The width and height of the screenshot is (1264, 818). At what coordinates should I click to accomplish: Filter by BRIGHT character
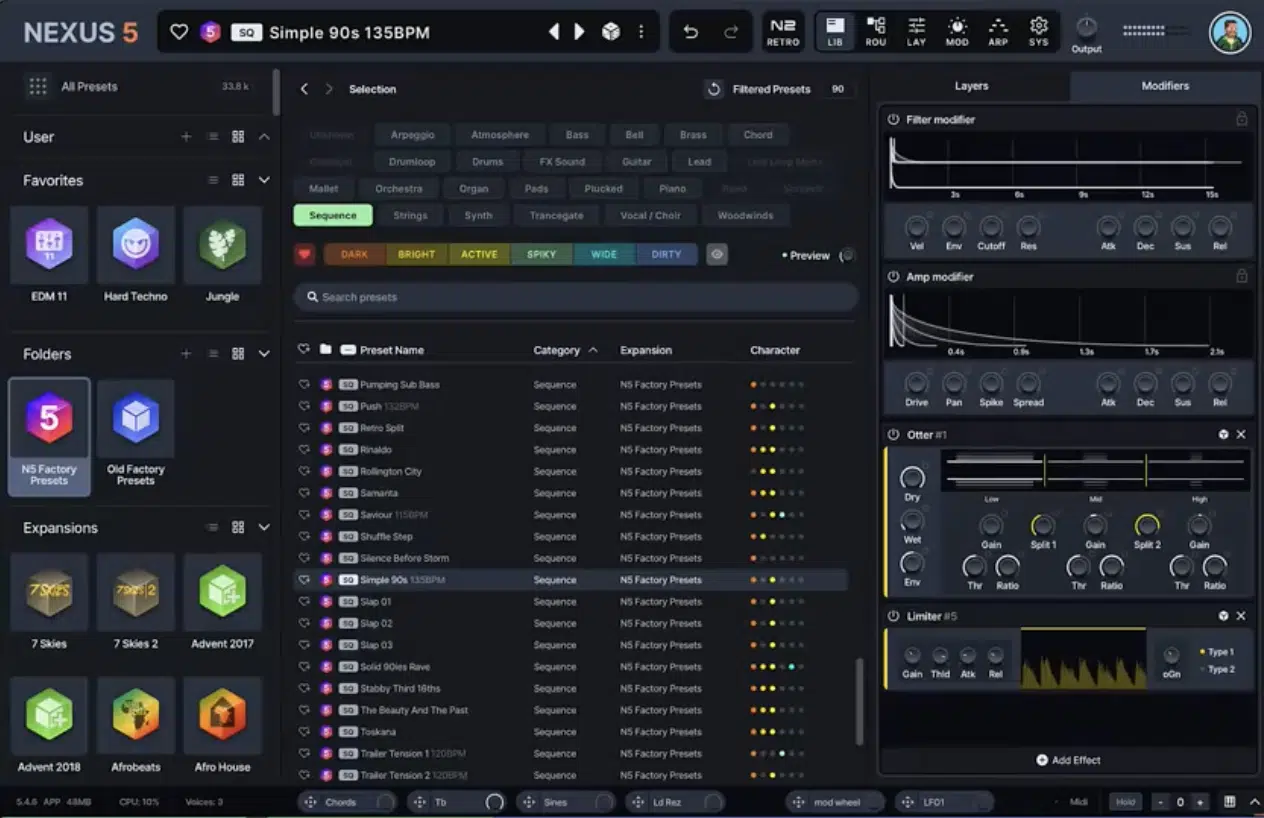coord(417,254)
